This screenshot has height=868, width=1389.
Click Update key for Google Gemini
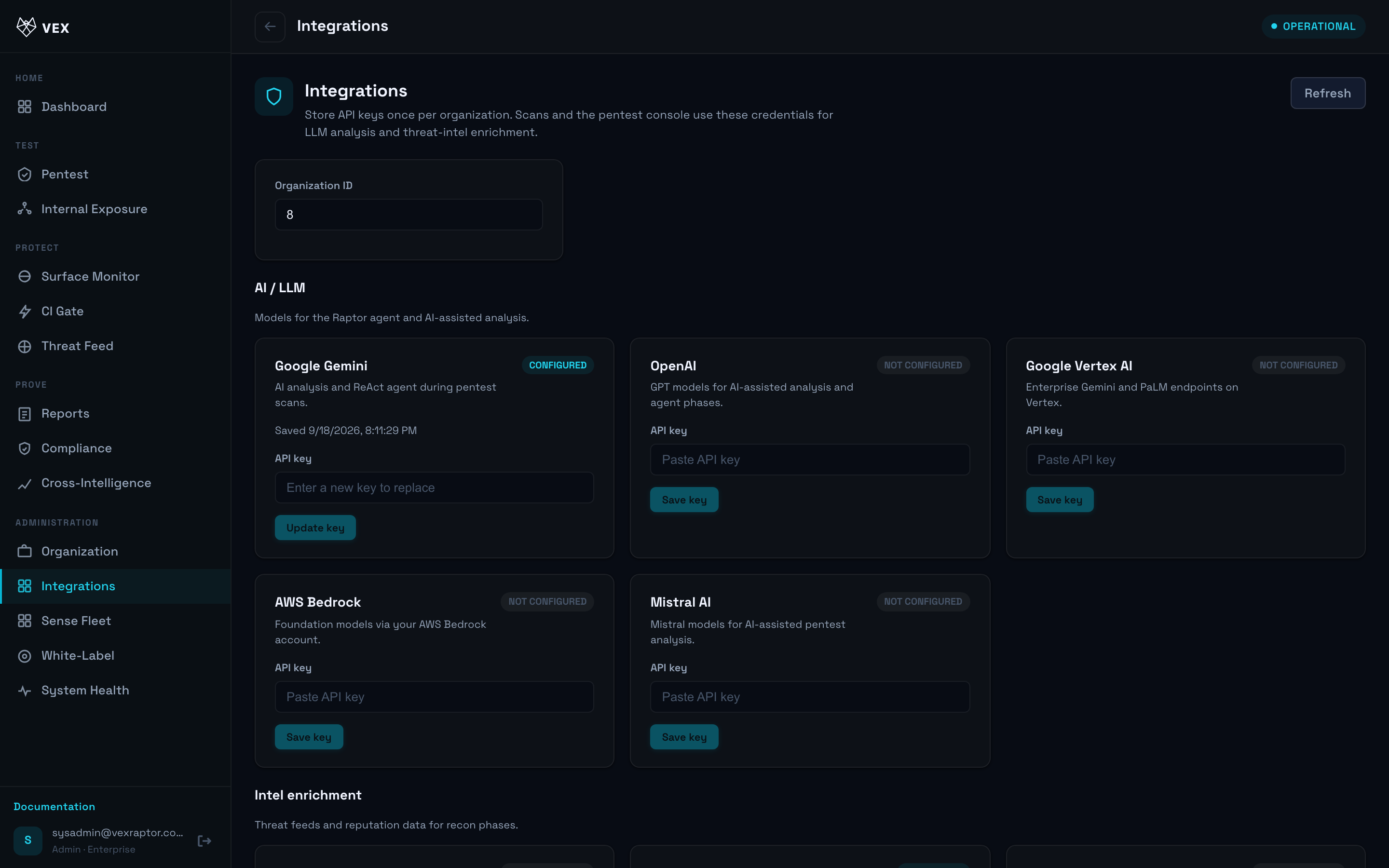[x=315, y=528]
